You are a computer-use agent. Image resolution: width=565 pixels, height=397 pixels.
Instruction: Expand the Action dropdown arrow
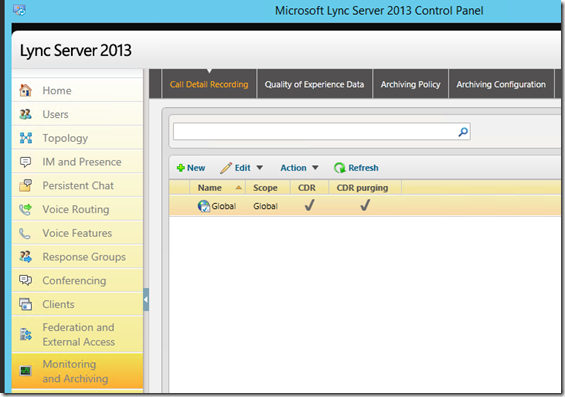315,168
